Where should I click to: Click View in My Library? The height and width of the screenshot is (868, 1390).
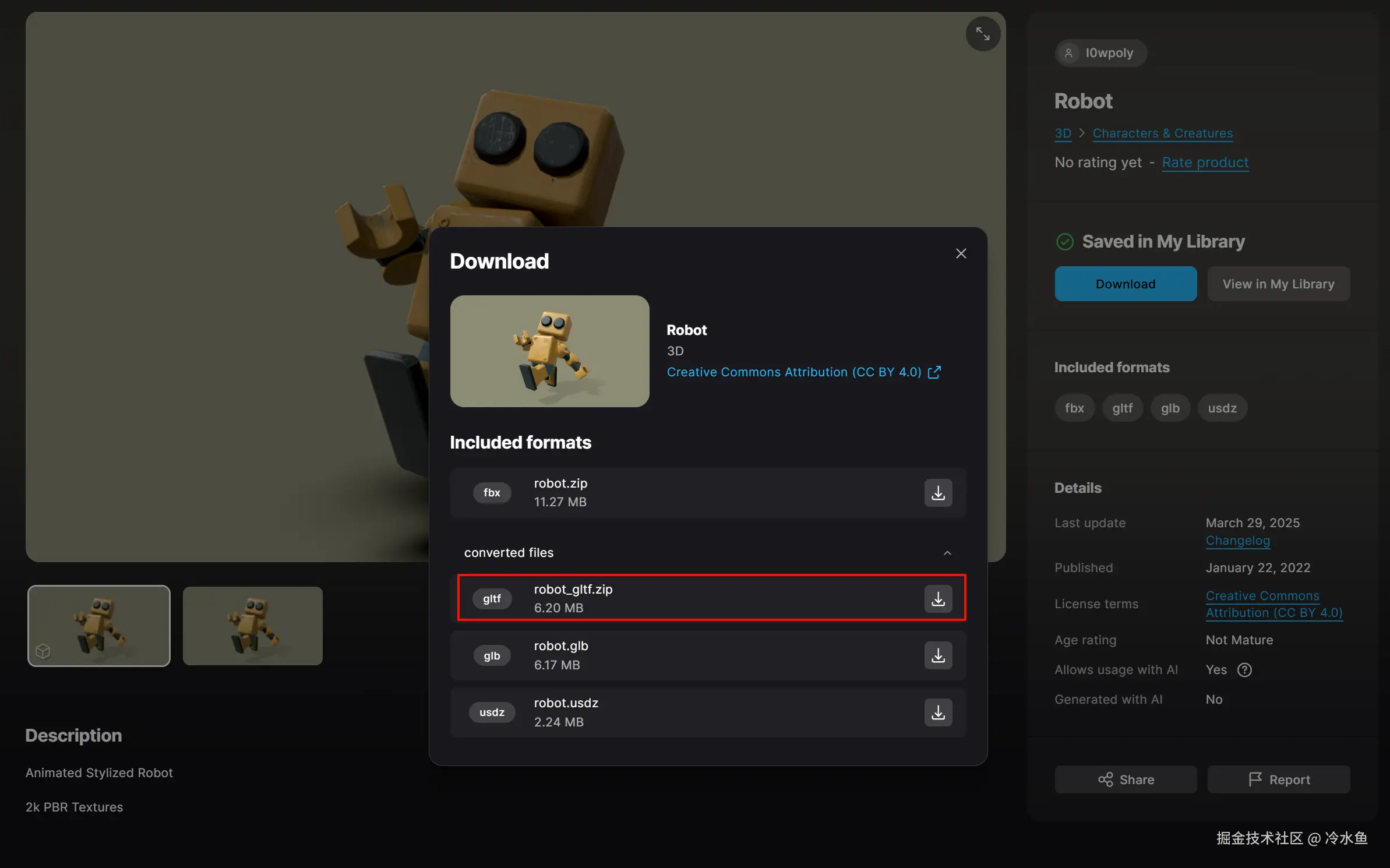(x=1278, y=284)
